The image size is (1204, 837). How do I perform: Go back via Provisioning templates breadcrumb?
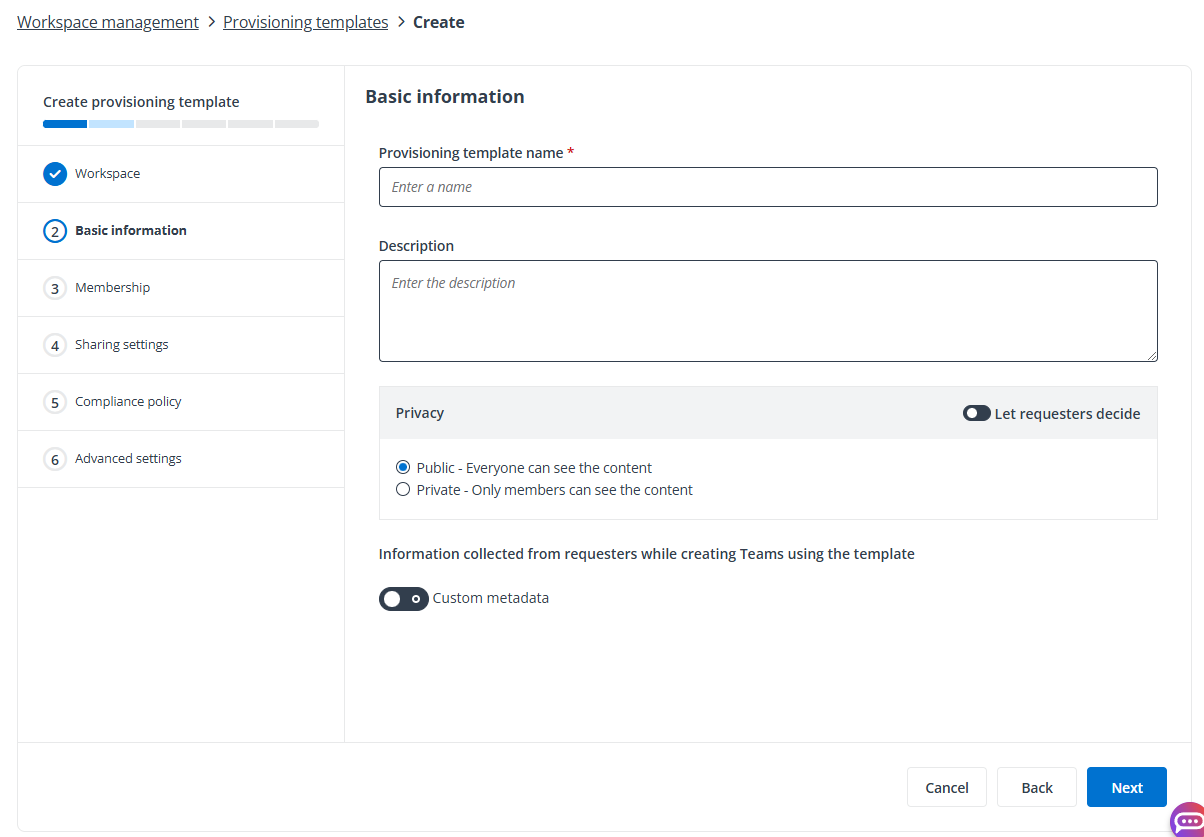click(x=305, y=21)
